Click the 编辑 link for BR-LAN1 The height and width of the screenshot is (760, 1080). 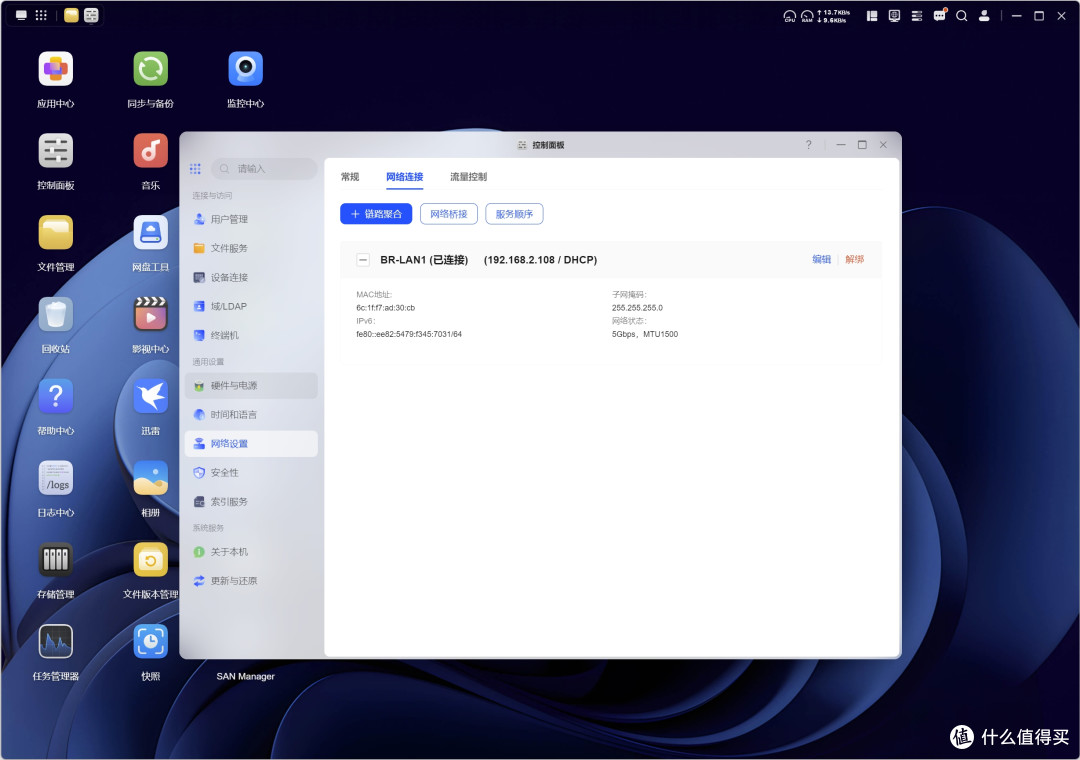tap(821, 260)
